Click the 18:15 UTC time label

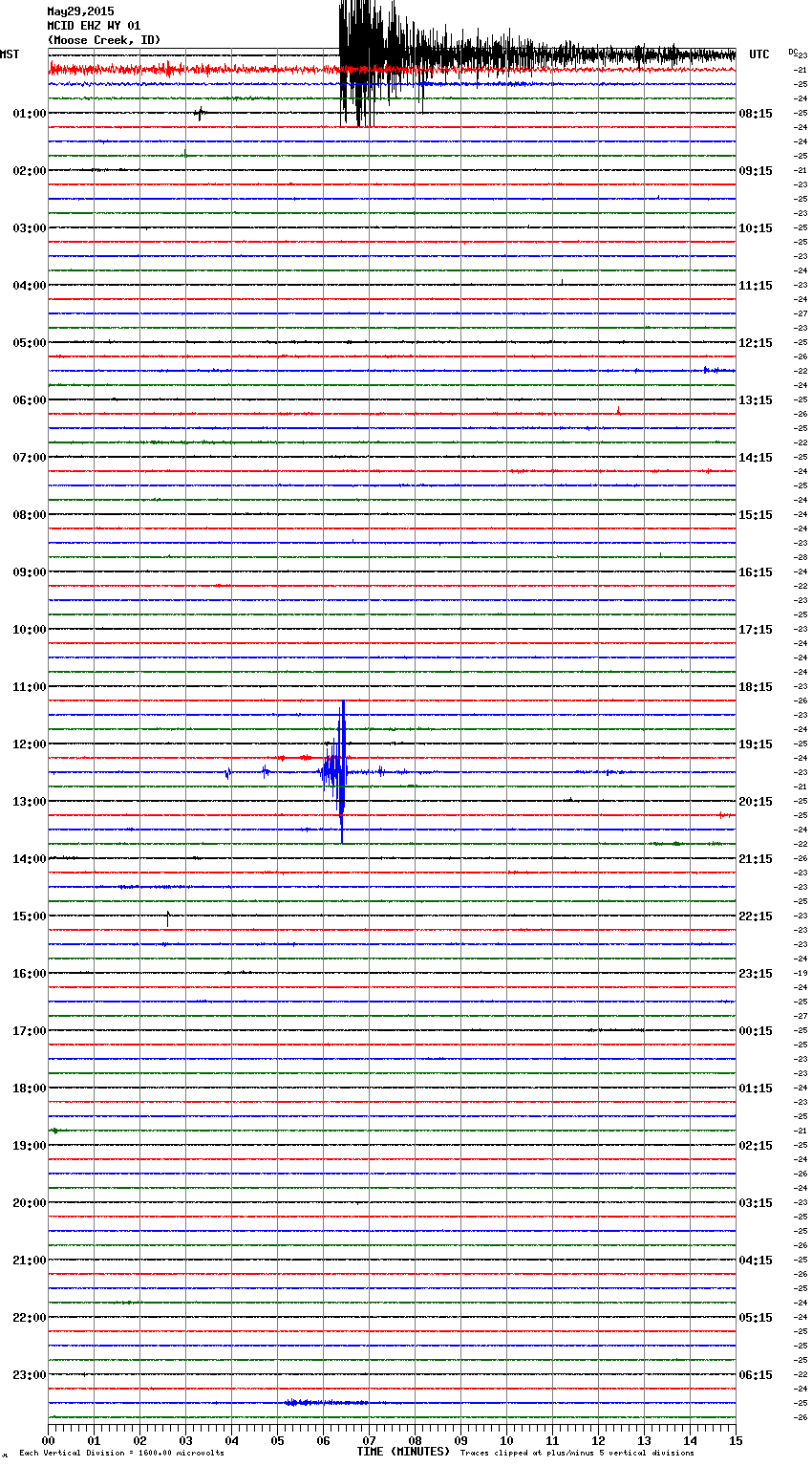click(x=756, y=687)
